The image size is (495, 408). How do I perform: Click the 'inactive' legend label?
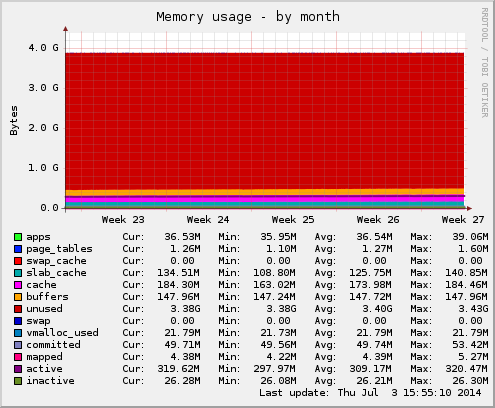[50, 381]
